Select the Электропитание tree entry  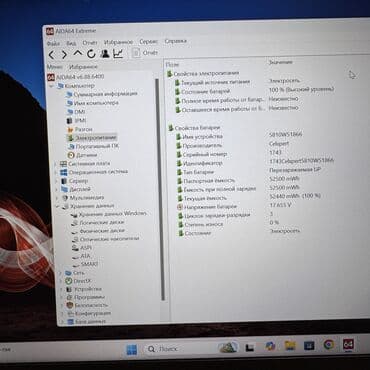(92, 138)
